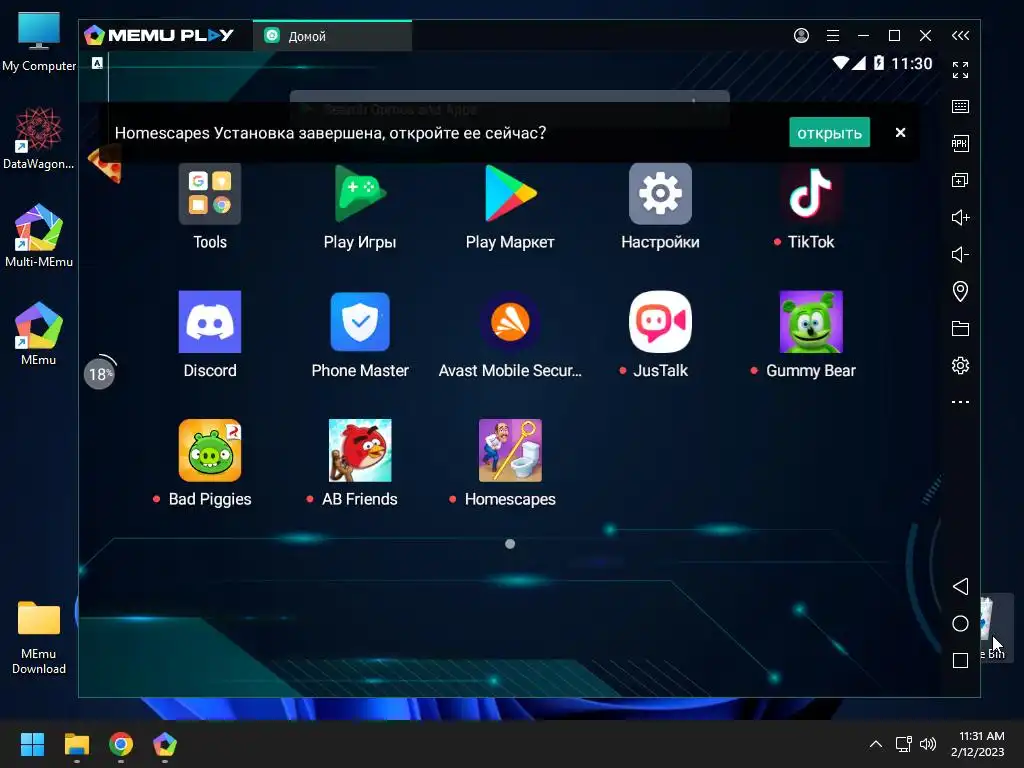The height and width of the screenshot is (768, 1024).
Task: Open the Tools folder in MEmu
Action: [x=210, y=193]
